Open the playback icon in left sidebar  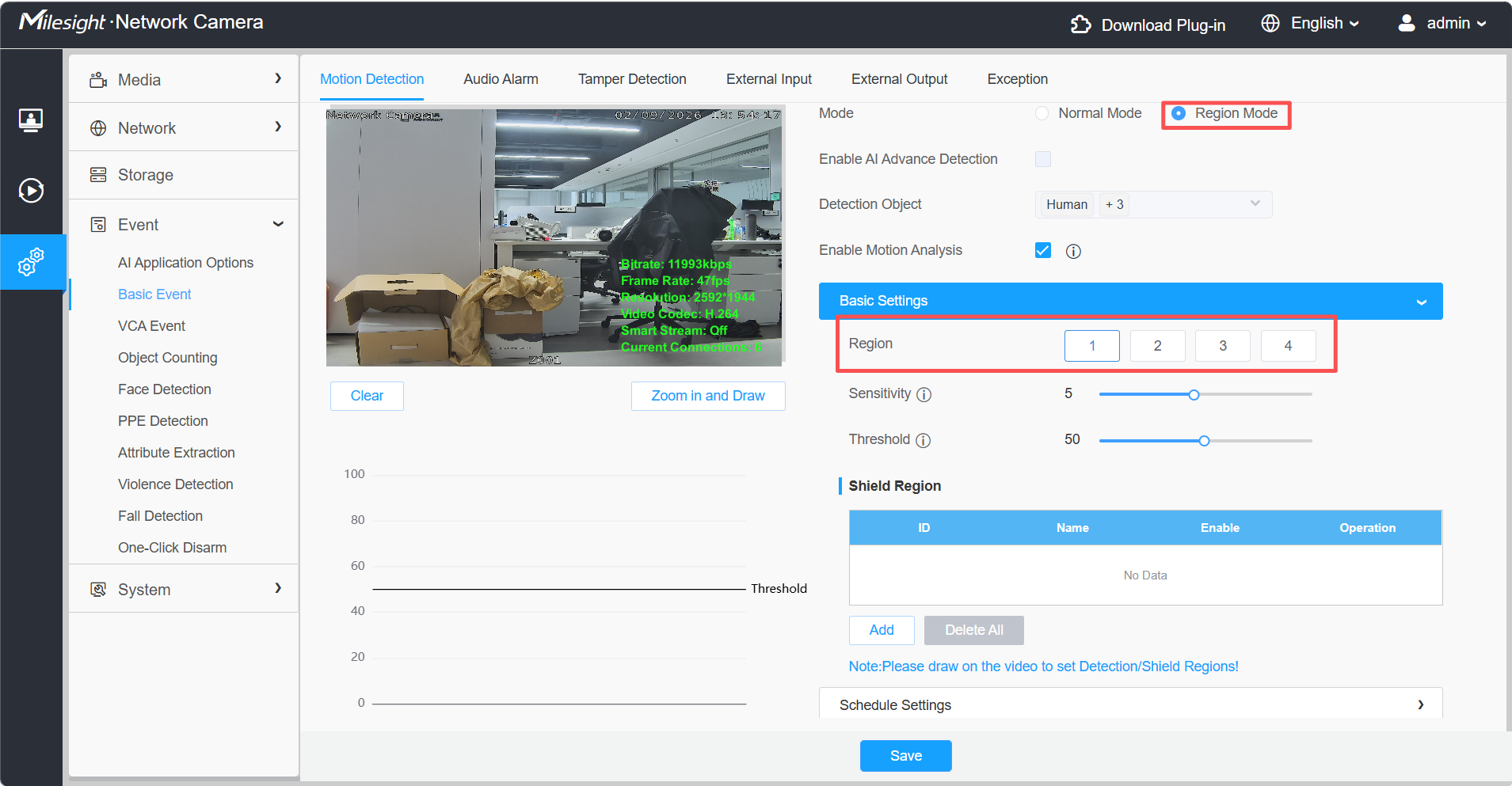(x=31, y=191)
